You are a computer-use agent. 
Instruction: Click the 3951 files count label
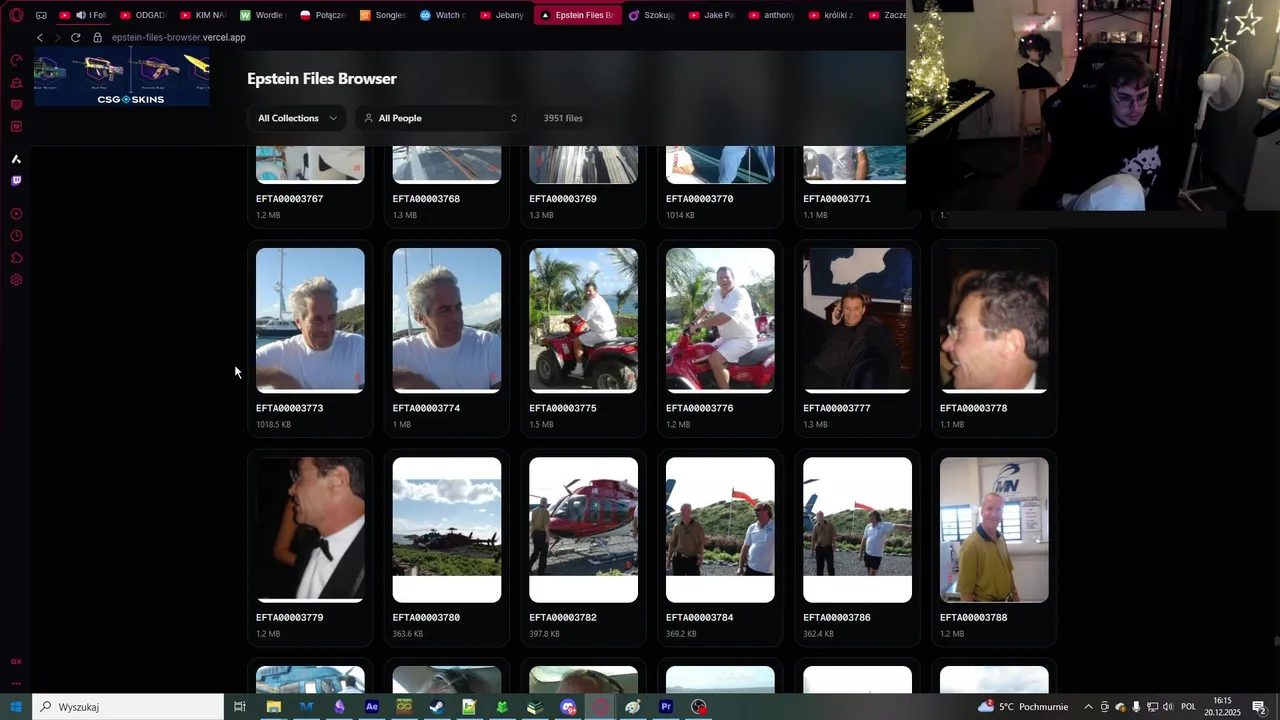[563, 118]
